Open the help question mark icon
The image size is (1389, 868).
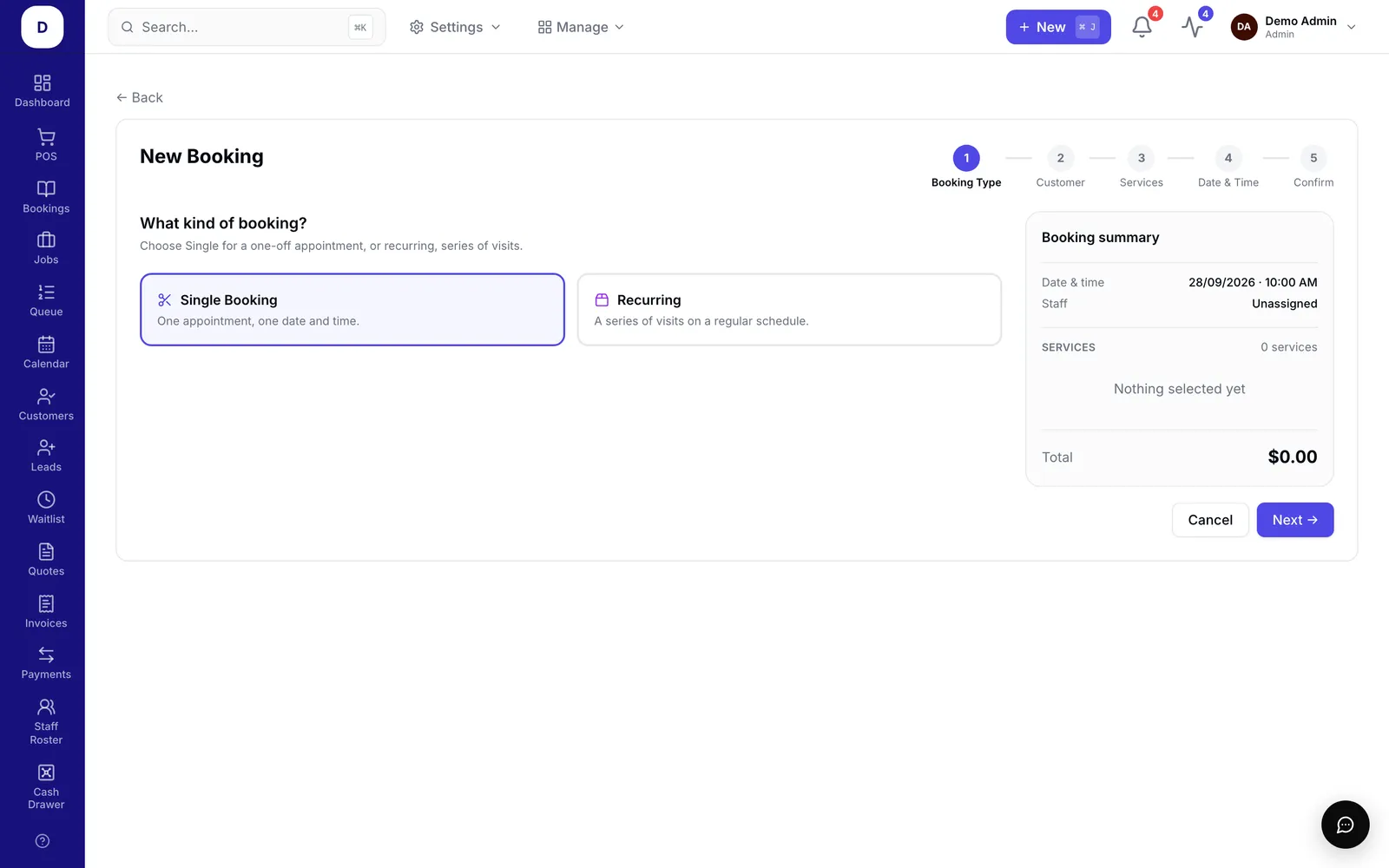tap(43, 841)
